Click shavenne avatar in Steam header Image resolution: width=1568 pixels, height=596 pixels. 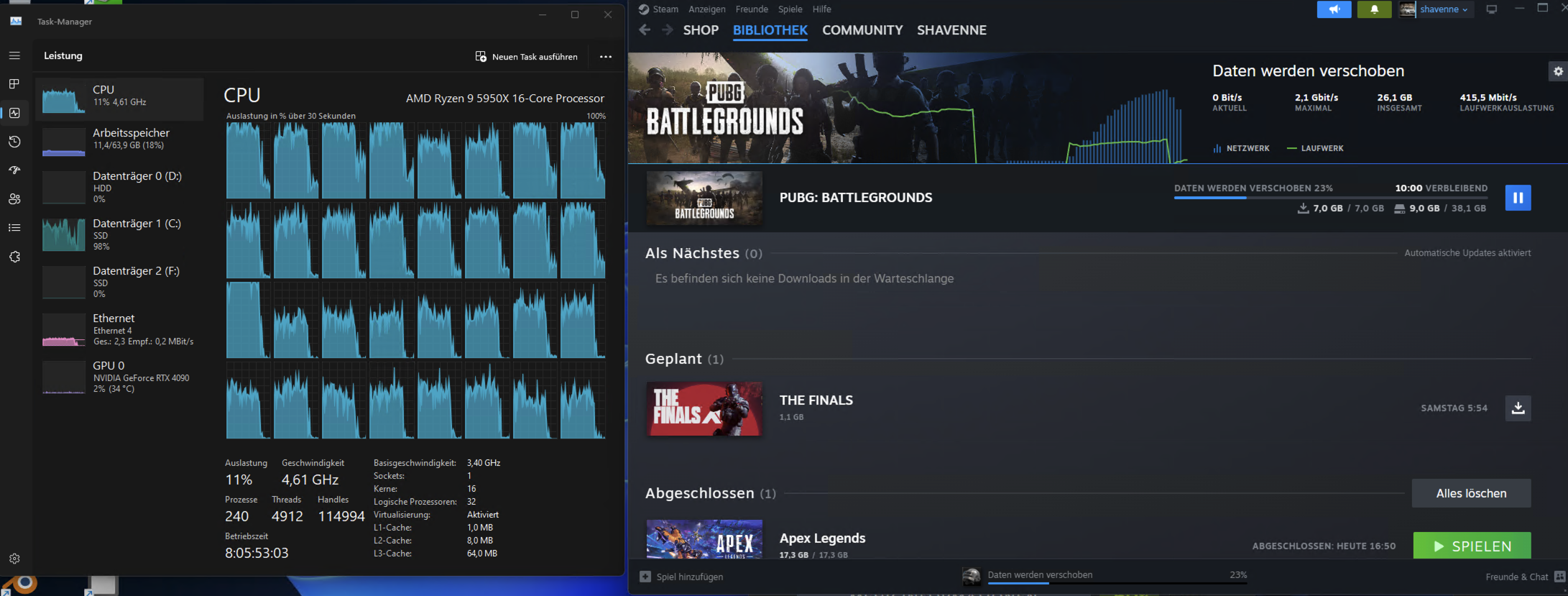1407,9
